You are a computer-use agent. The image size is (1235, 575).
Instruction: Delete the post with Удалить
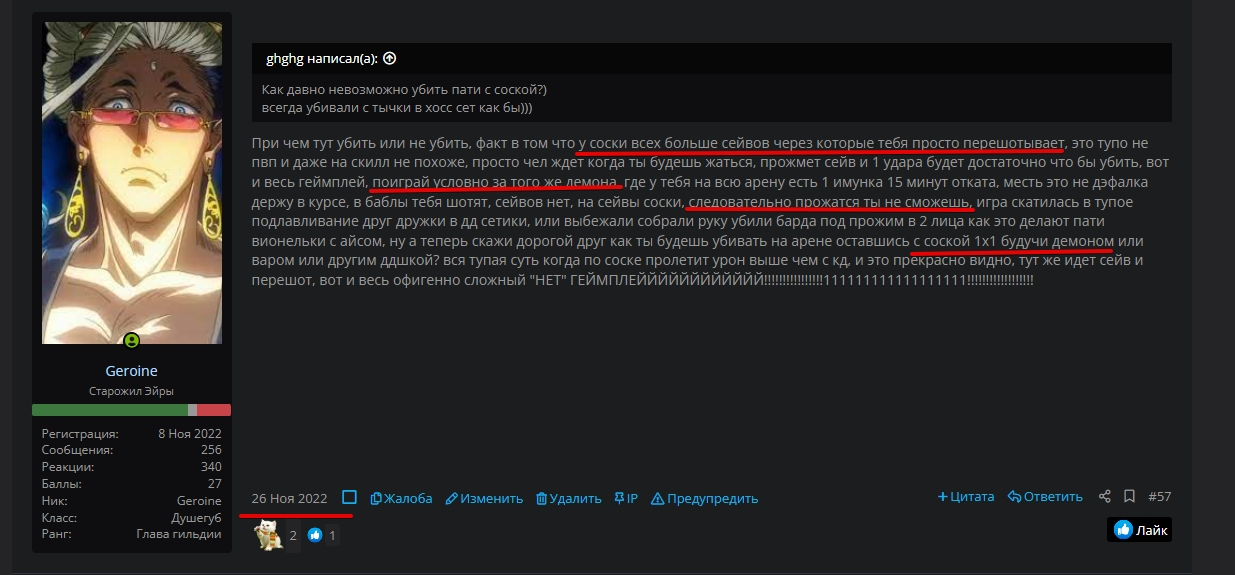point(569,498)
